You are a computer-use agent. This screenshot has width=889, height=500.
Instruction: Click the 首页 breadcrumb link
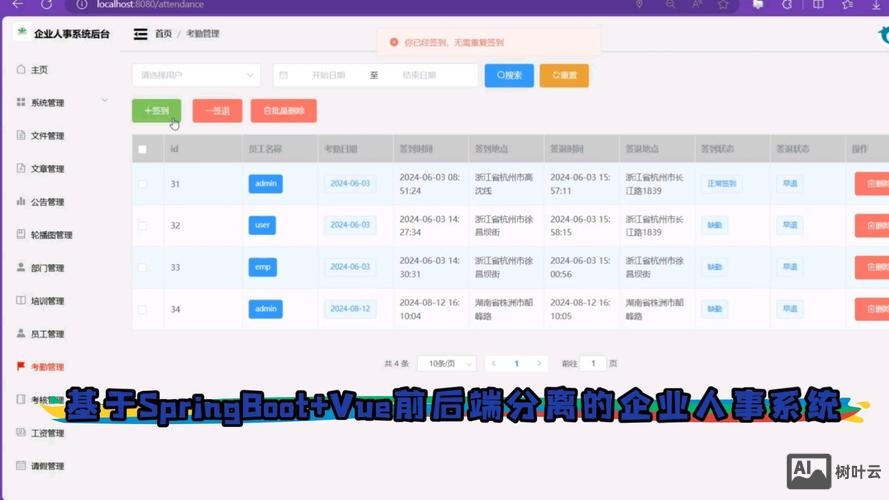163,34
